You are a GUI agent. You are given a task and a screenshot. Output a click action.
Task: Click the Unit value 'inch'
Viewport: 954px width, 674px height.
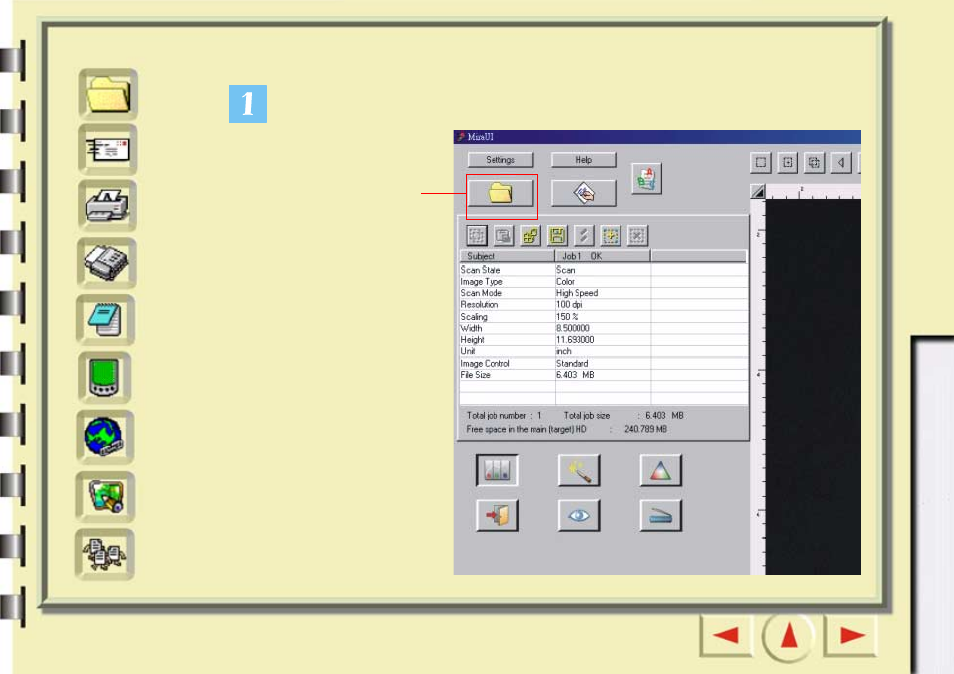pos(563,352)
